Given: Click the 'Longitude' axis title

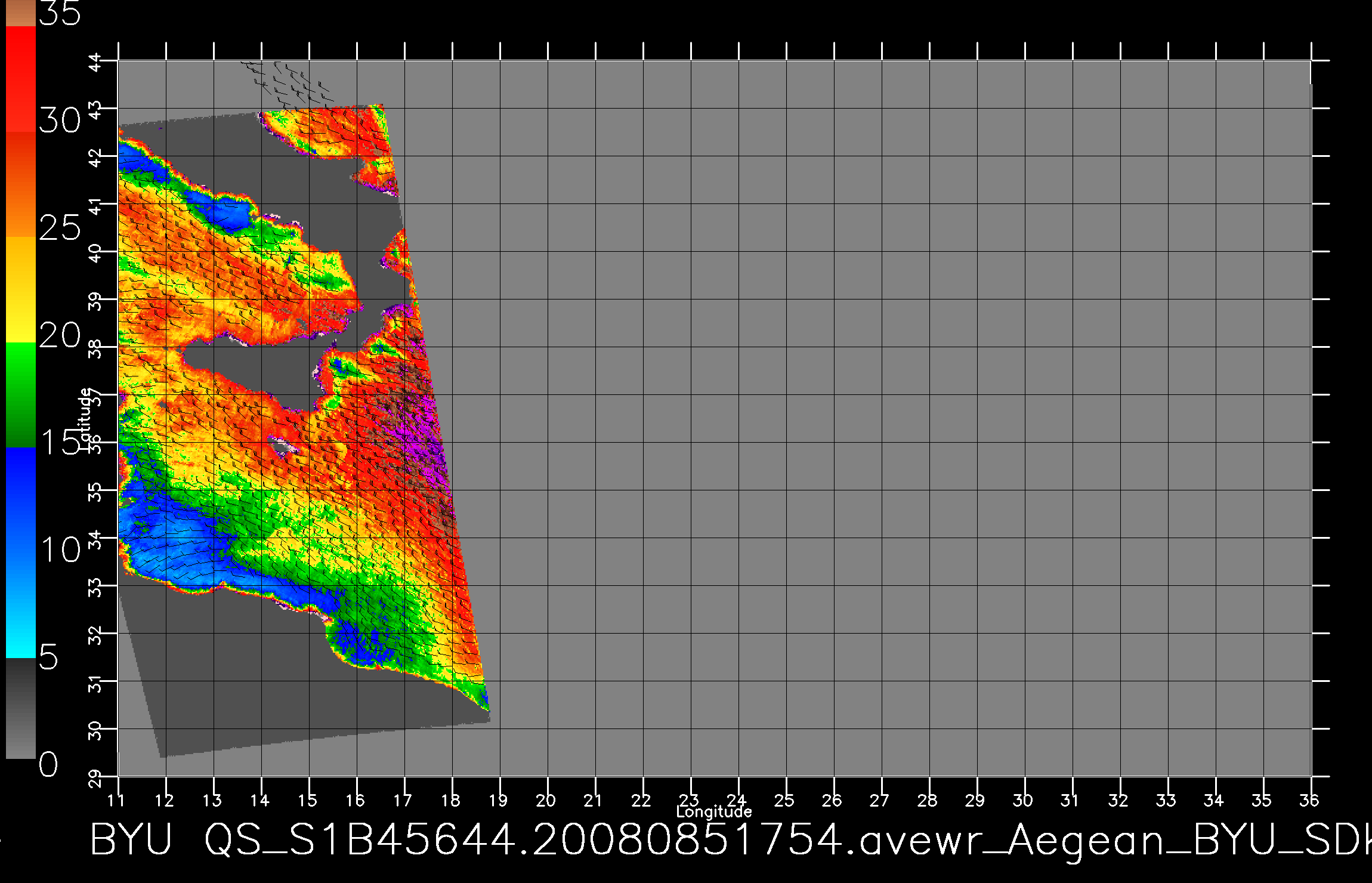Looking at the screenshot, I should pos(714,811).
